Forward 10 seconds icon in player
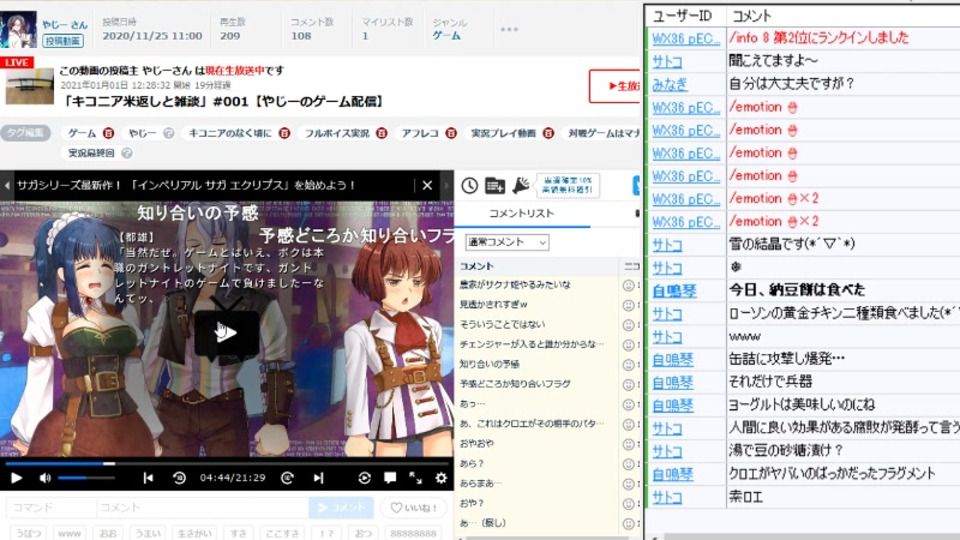 [x=287, y=478]
